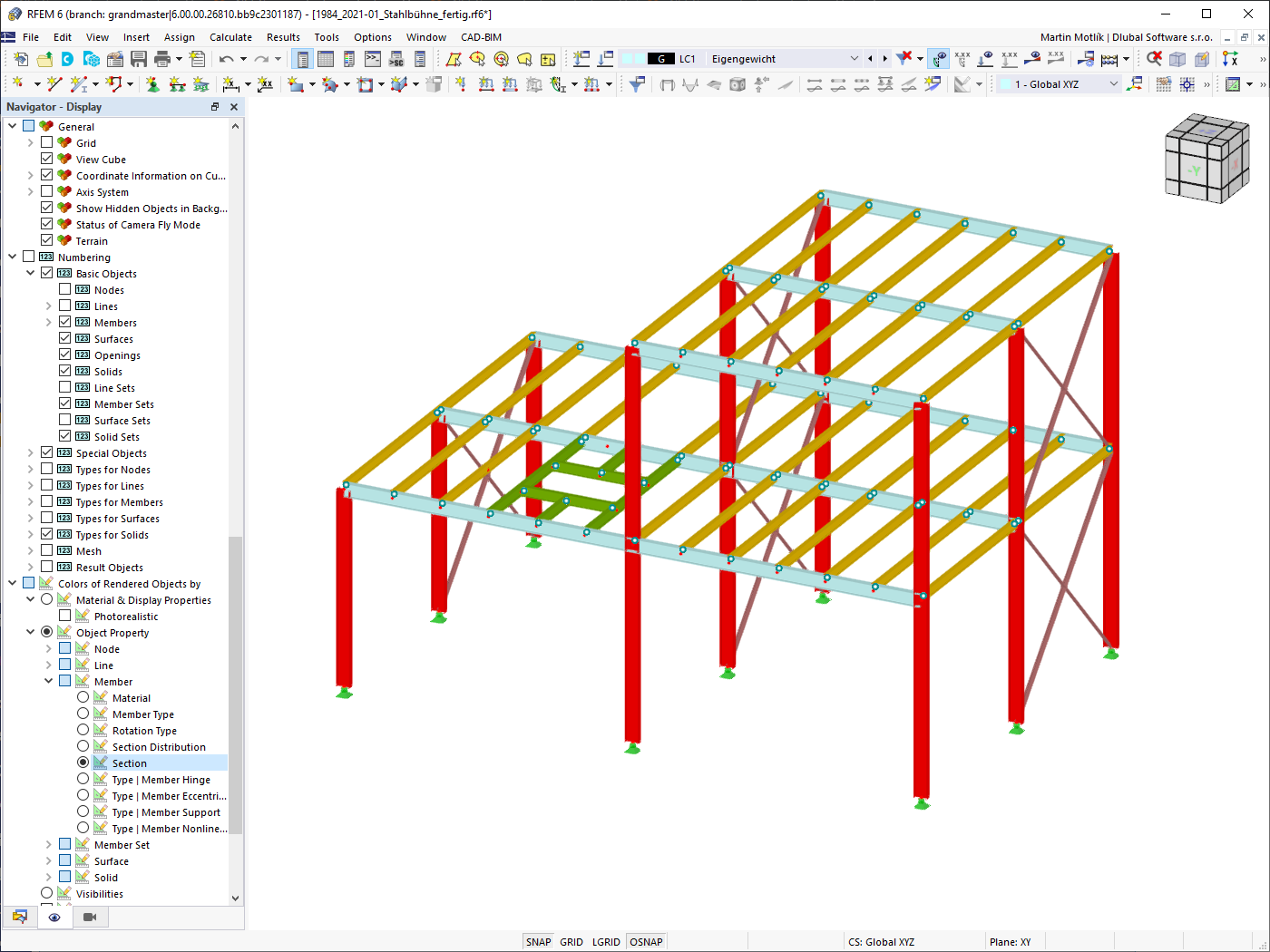The image size is (1270, 952).
Task: Uncheck the Surfaces numbering checkbox
Action: pyautogui.click(x=64, y=338)
